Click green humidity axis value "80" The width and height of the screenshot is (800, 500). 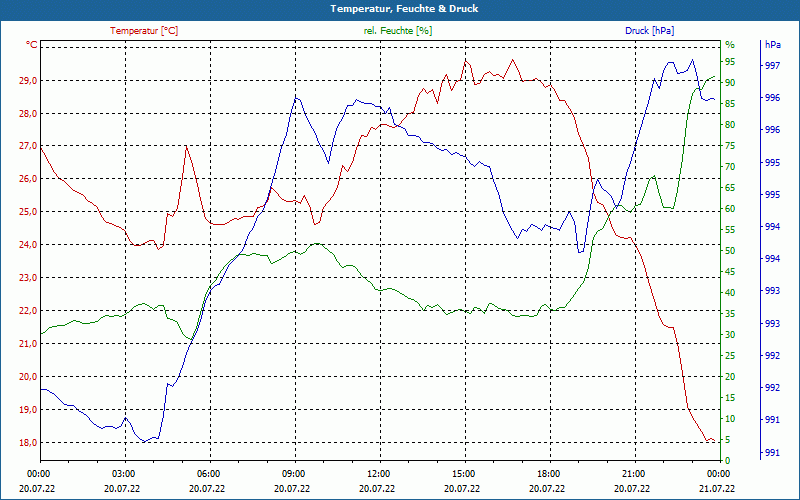[x=730, y=124]
